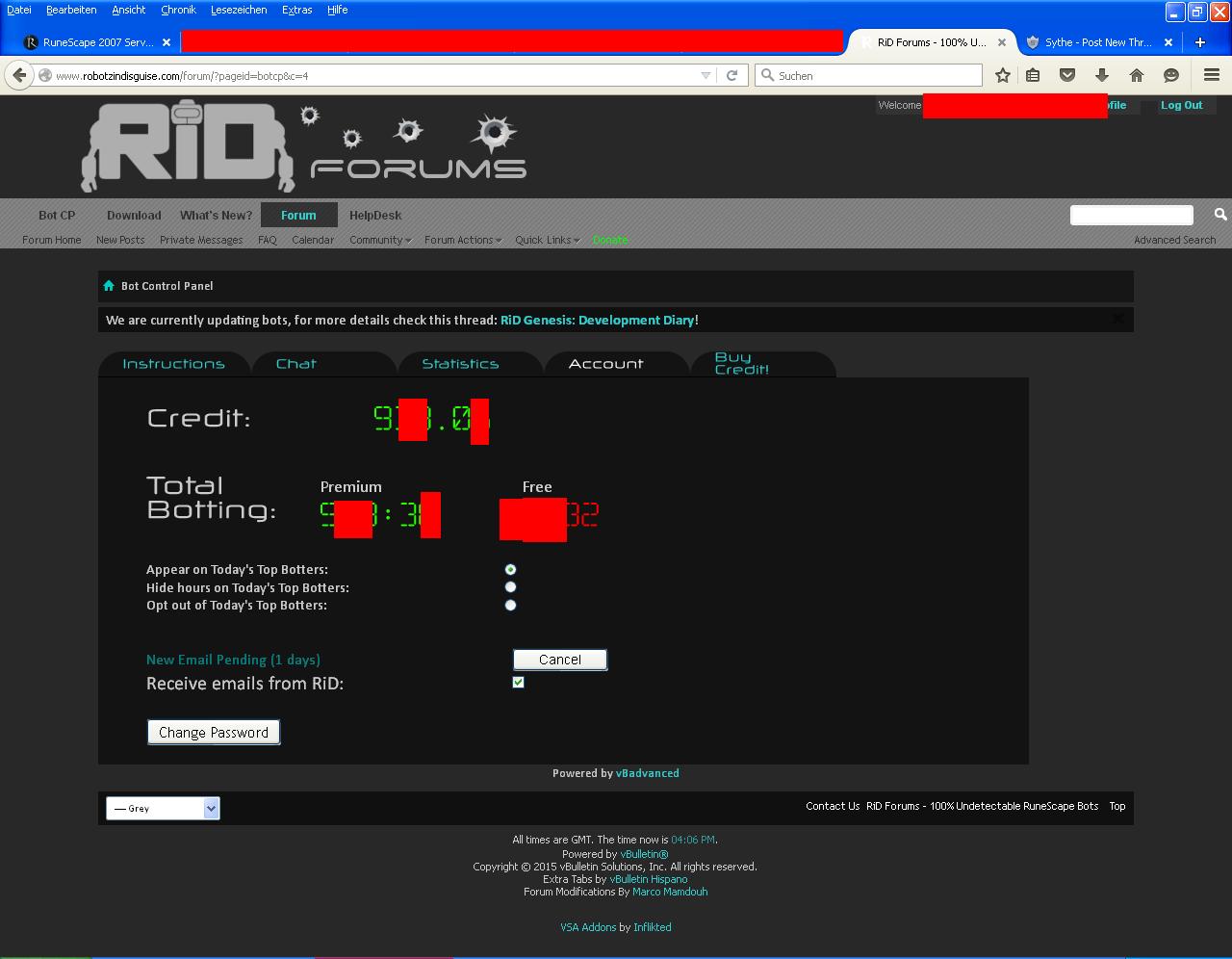This screenshot has width=1232, height=959.
Task: Click the search magnifier in the search box
Action: tap(767, 75)
